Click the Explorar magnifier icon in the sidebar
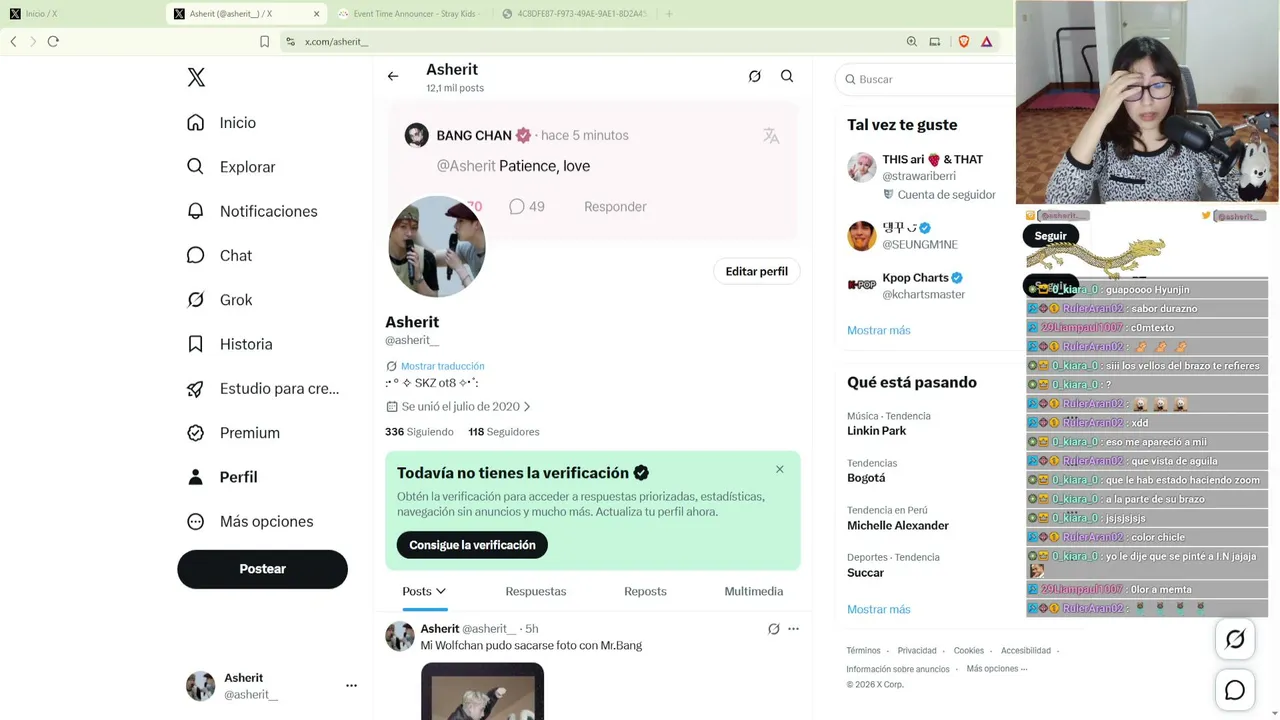Image resolution: width=1280 pixels, height=720 pixels. pos(196,166)
